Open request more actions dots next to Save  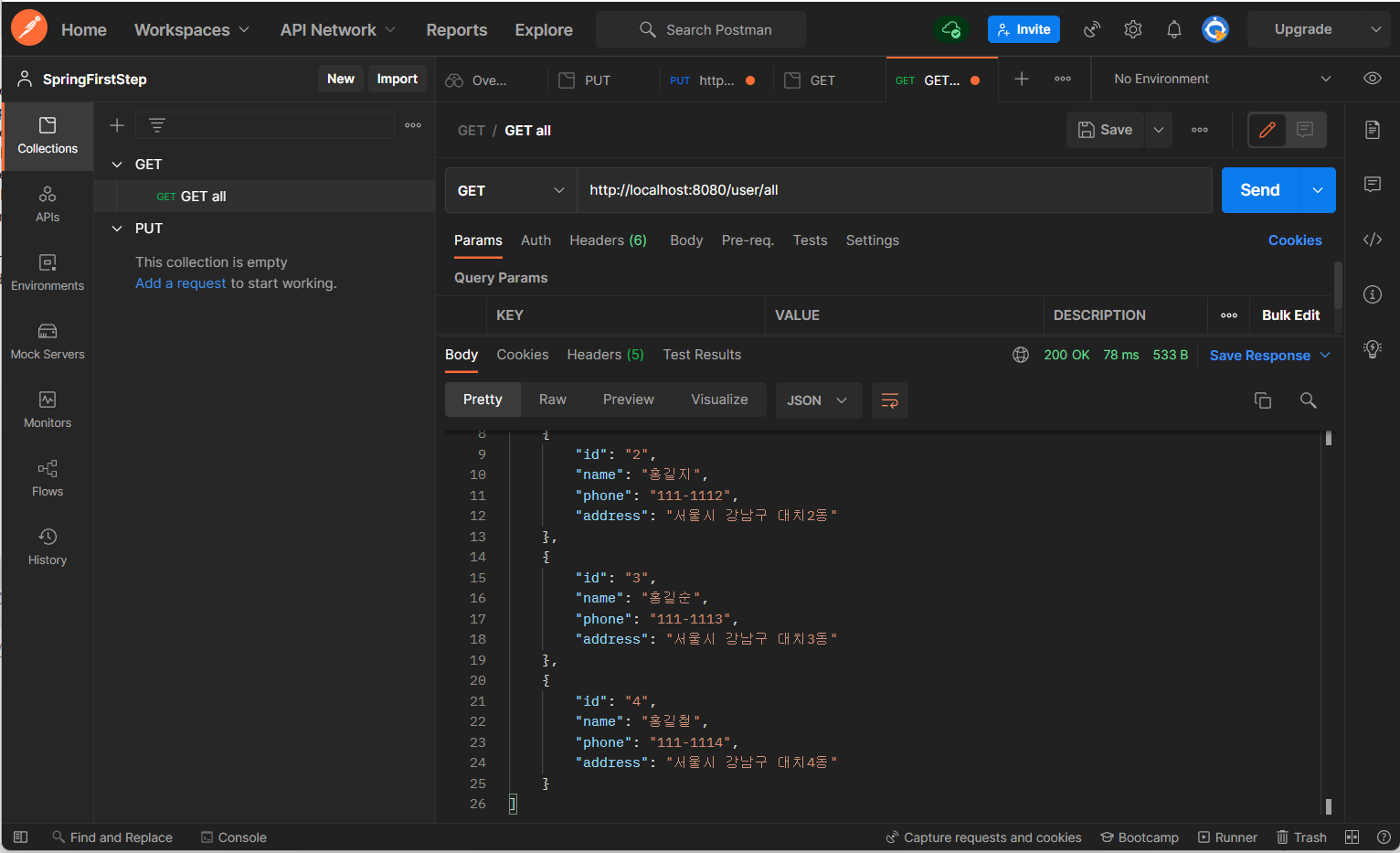click(1200, 130)
